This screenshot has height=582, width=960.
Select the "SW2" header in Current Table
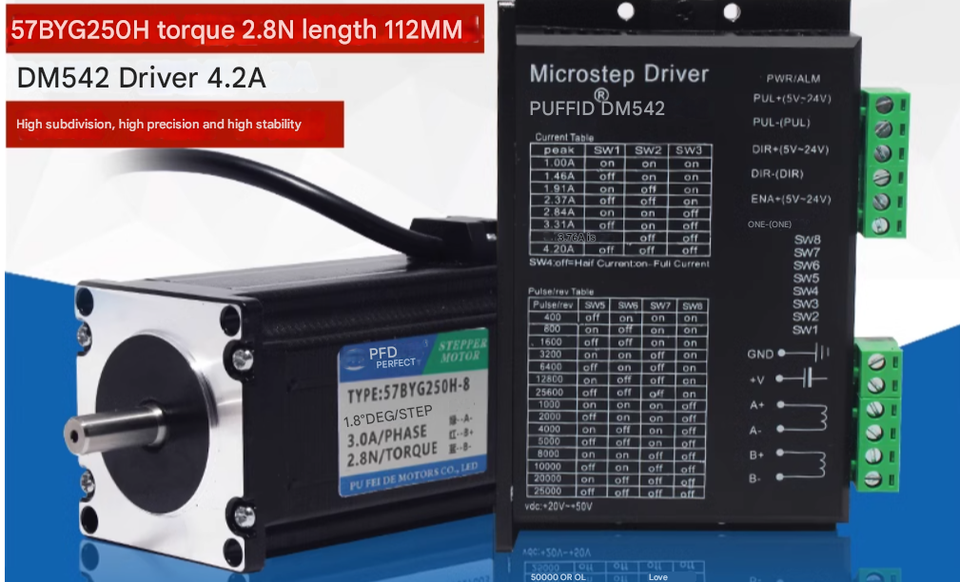[x=648, y=150]
